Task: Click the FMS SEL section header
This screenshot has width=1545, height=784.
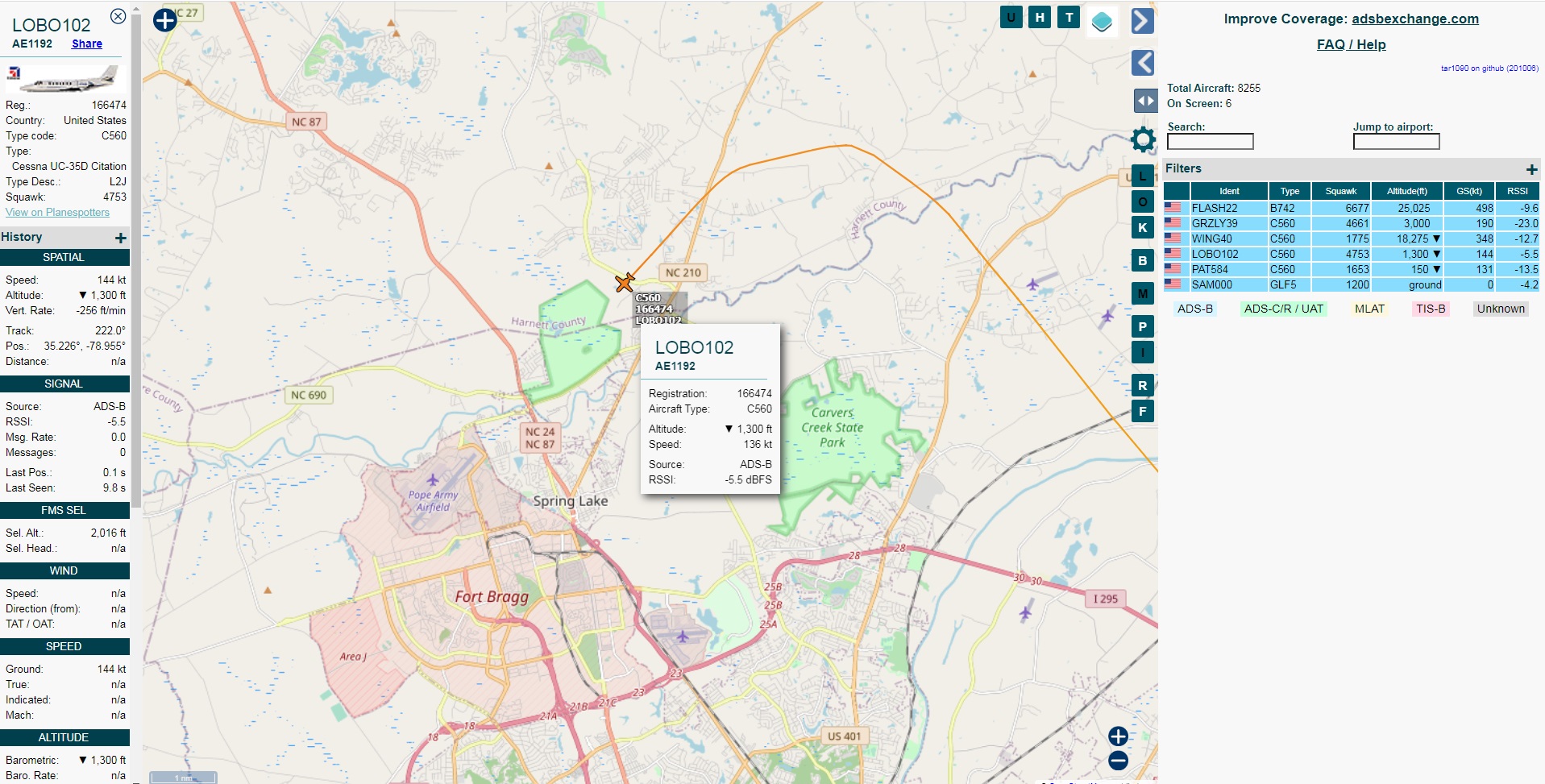Action: (64, 511)
